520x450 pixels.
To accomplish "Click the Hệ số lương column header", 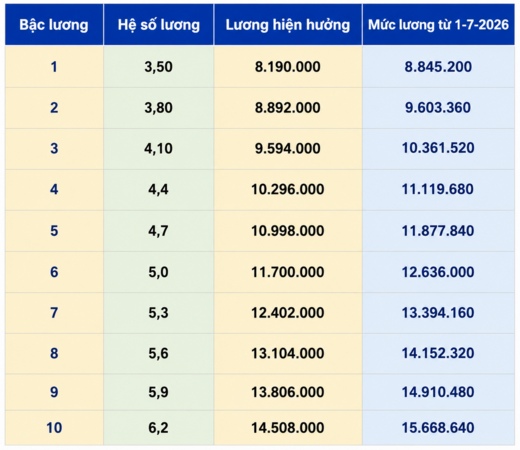I will pyautogui.click(x=159, y=25).
